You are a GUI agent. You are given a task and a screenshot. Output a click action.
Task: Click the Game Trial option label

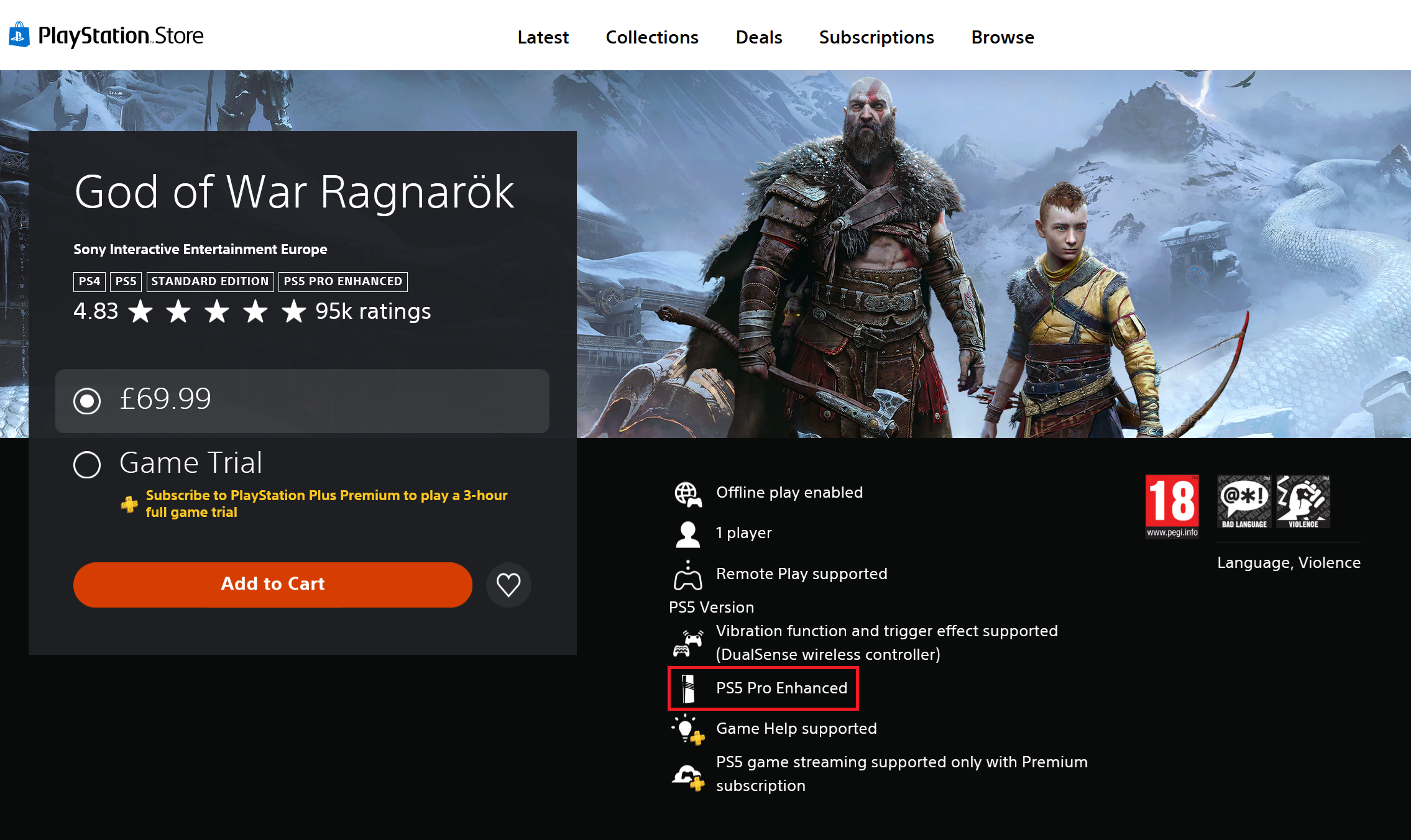coord(191,463)
